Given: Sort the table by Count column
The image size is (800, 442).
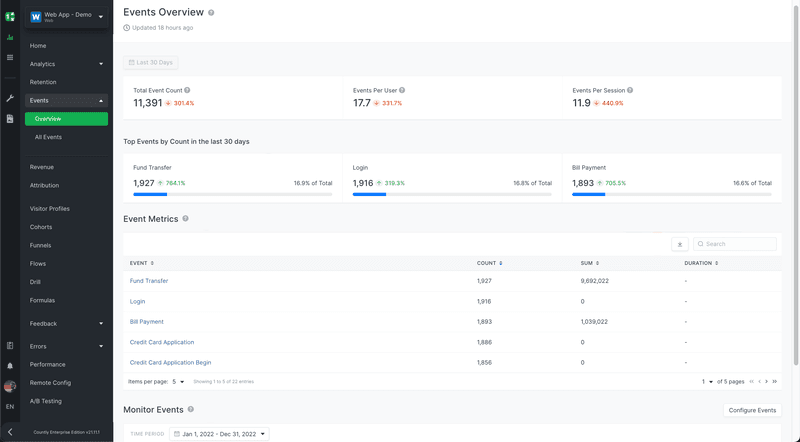Looking at the screenshot, I should pyautogui.click(x=500, y=263).
